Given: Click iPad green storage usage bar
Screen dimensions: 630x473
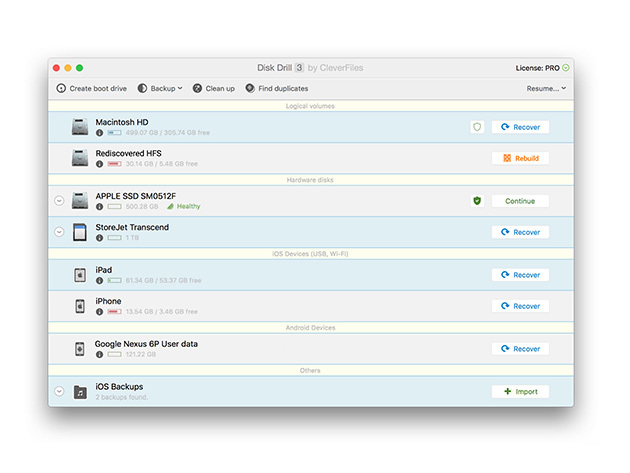Looking at the screenshot, I should pyautogui.click(x=115, y=281).
